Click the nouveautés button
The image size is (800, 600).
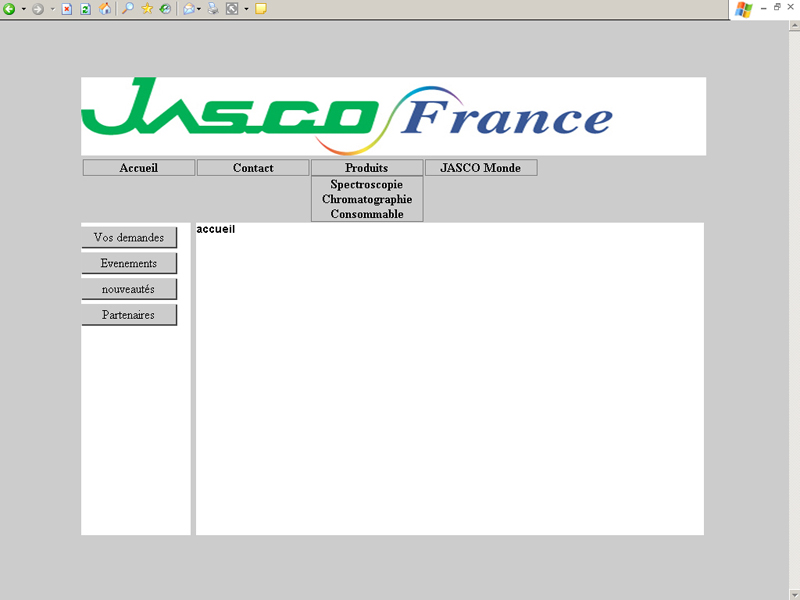(x=129, y=289)
